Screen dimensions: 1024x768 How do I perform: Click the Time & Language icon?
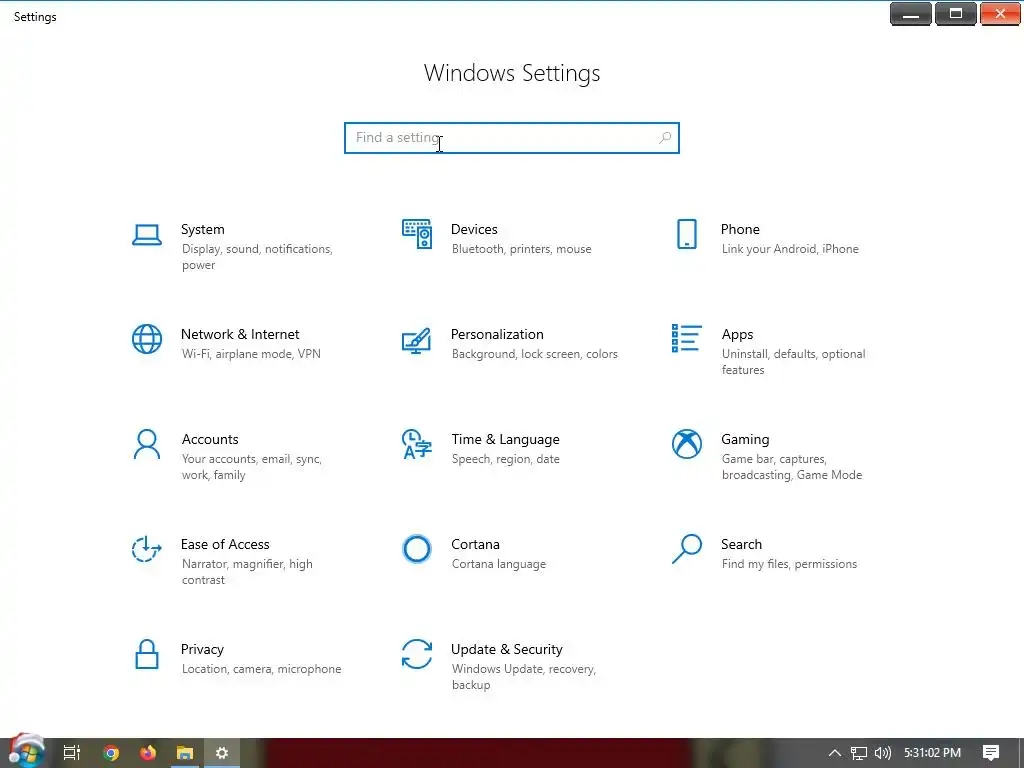pyautogui.click(x=417, y=444)
